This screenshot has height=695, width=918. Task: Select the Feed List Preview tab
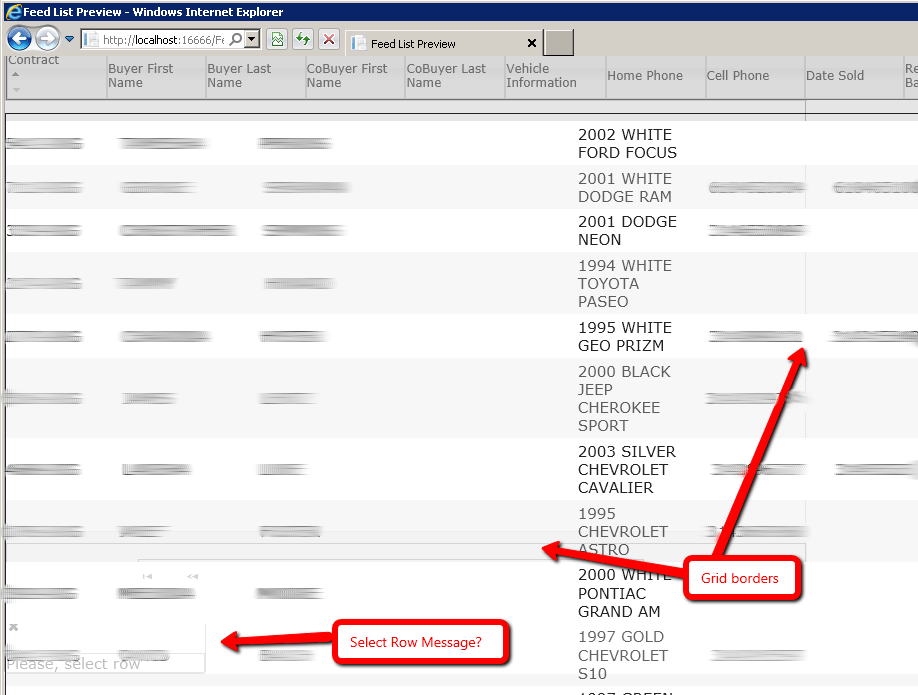(x=442, y=43)
